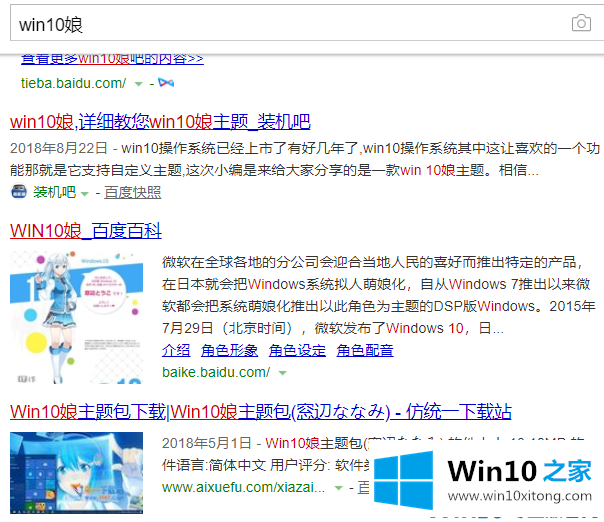Click the Win10娘 theme pack desktop thumbnail

[x=76, y=473]
